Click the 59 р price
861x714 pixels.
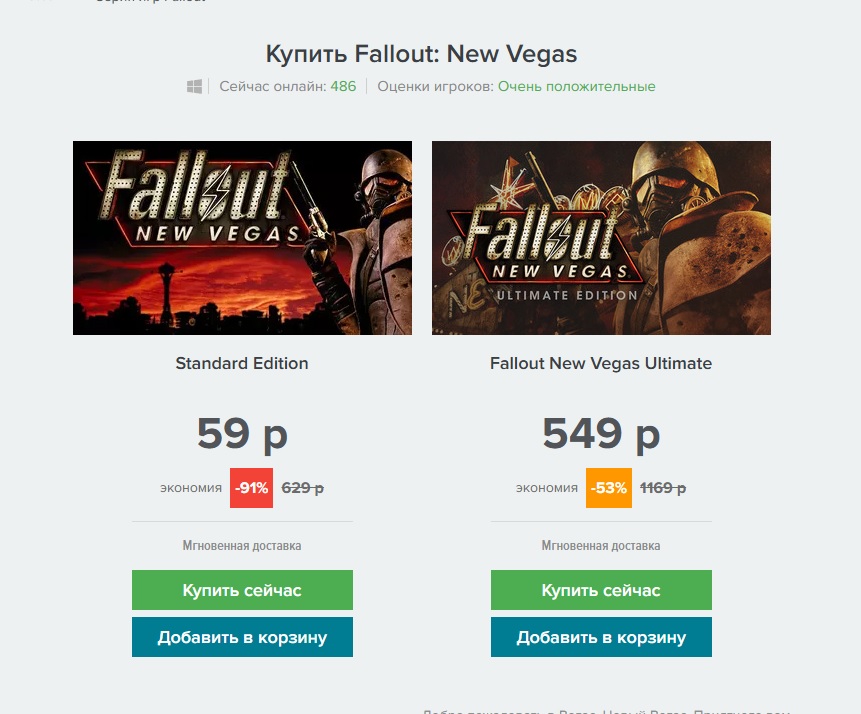pyautogui.click(x=242, y=434)
